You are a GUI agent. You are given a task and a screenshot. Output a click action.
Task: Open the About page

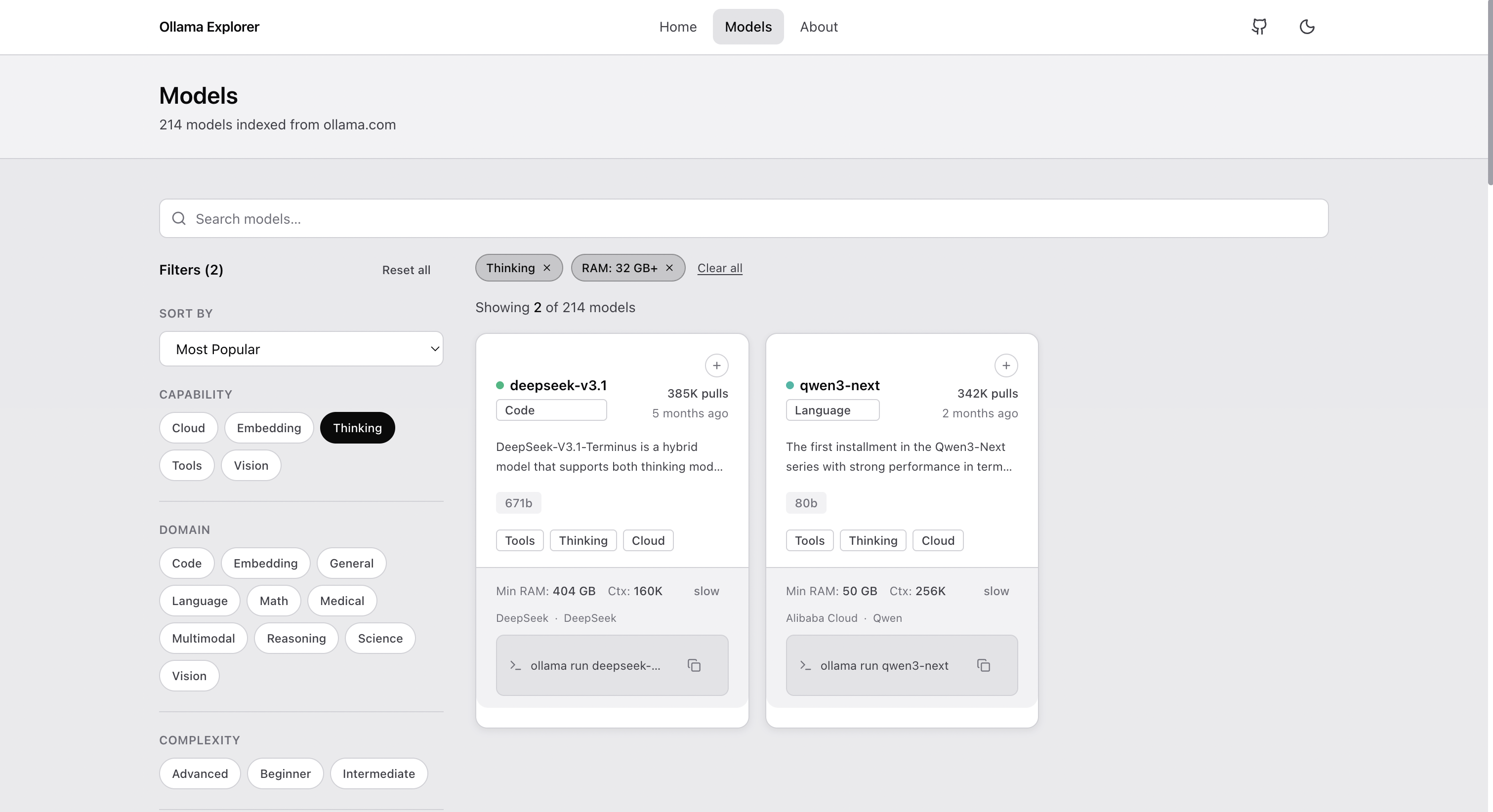[x=818, y=27]
